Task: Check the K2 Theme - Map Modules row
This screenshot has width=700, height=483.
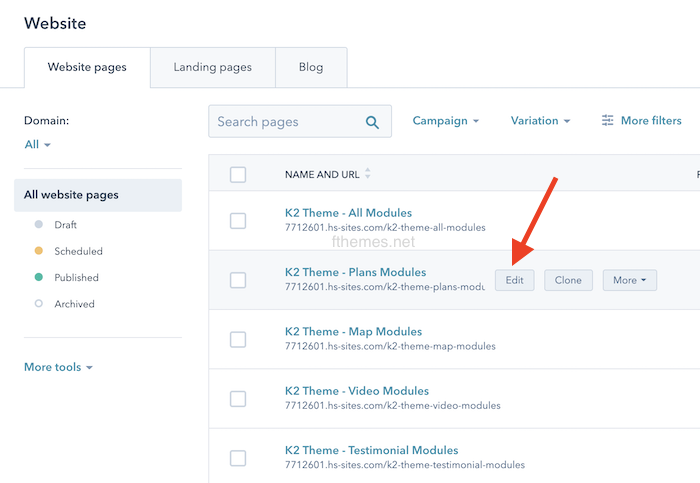Action: point(238,340)
